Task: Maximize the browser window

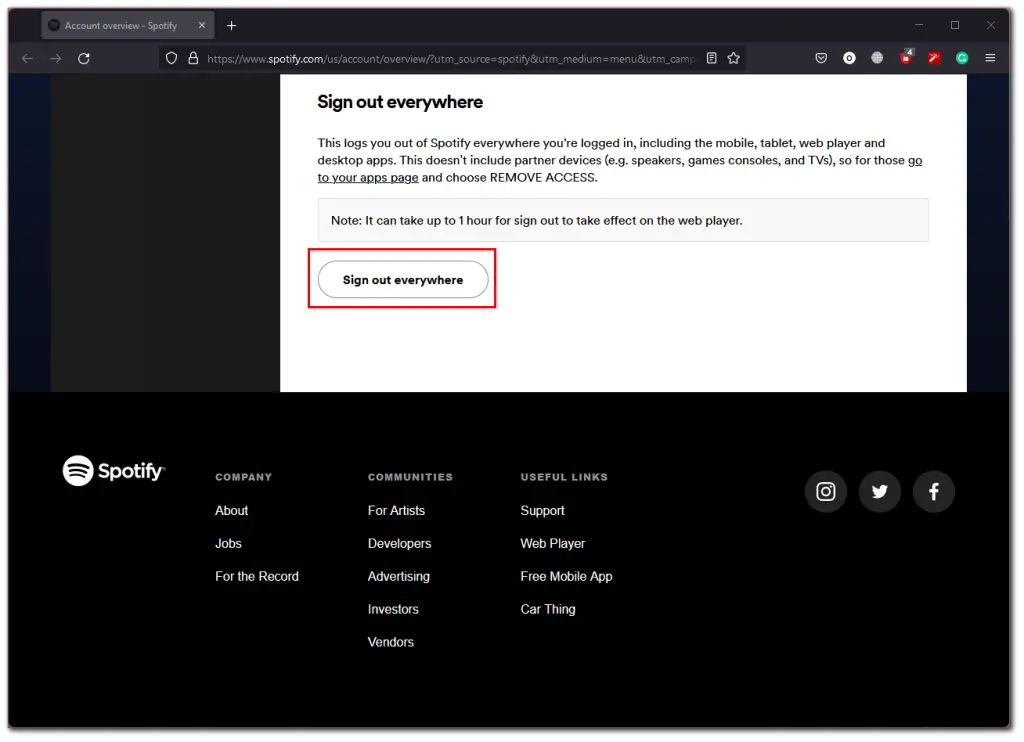Action: click(955, 25)
